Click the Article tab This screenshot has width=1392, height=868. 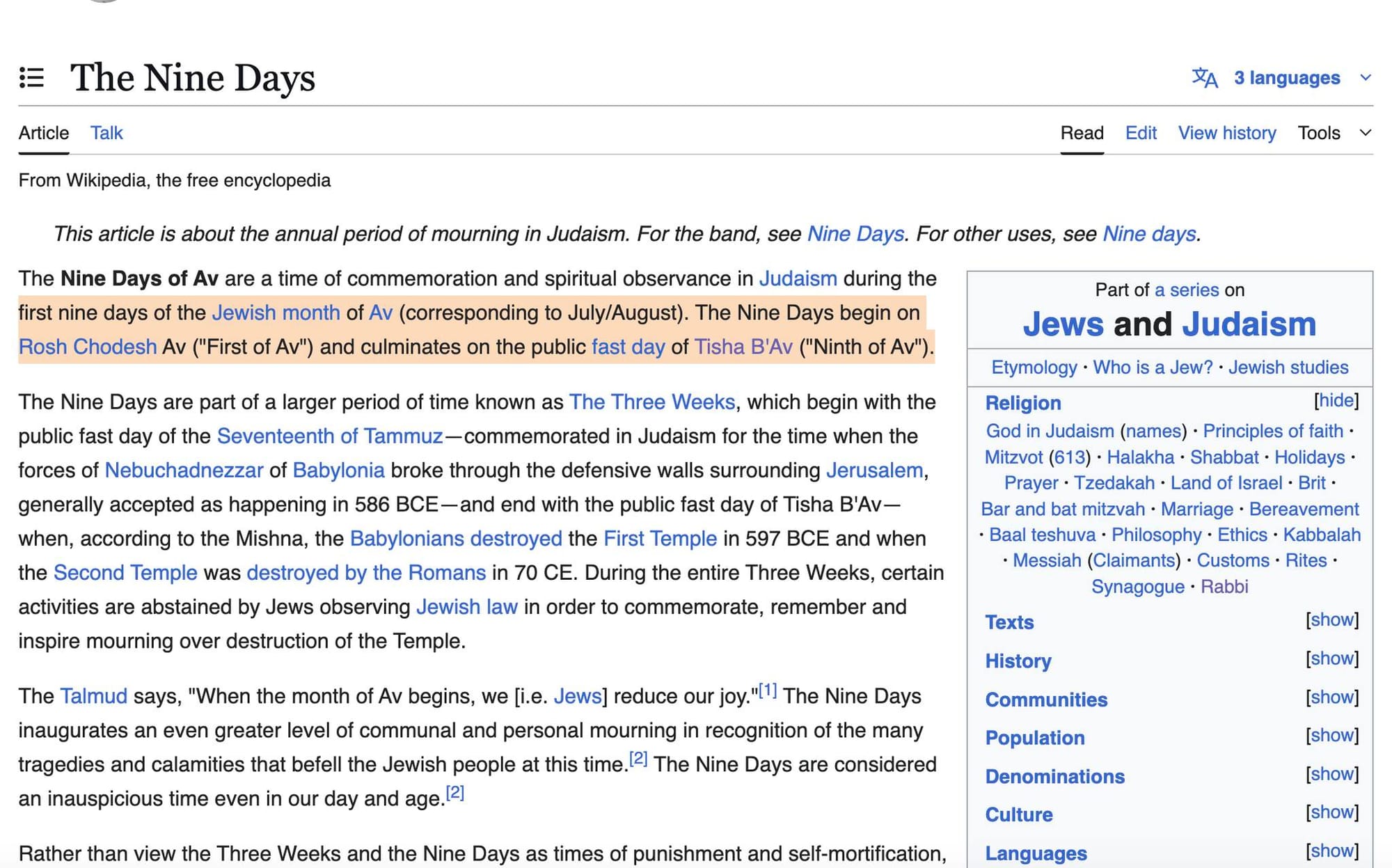click(44, 133)
